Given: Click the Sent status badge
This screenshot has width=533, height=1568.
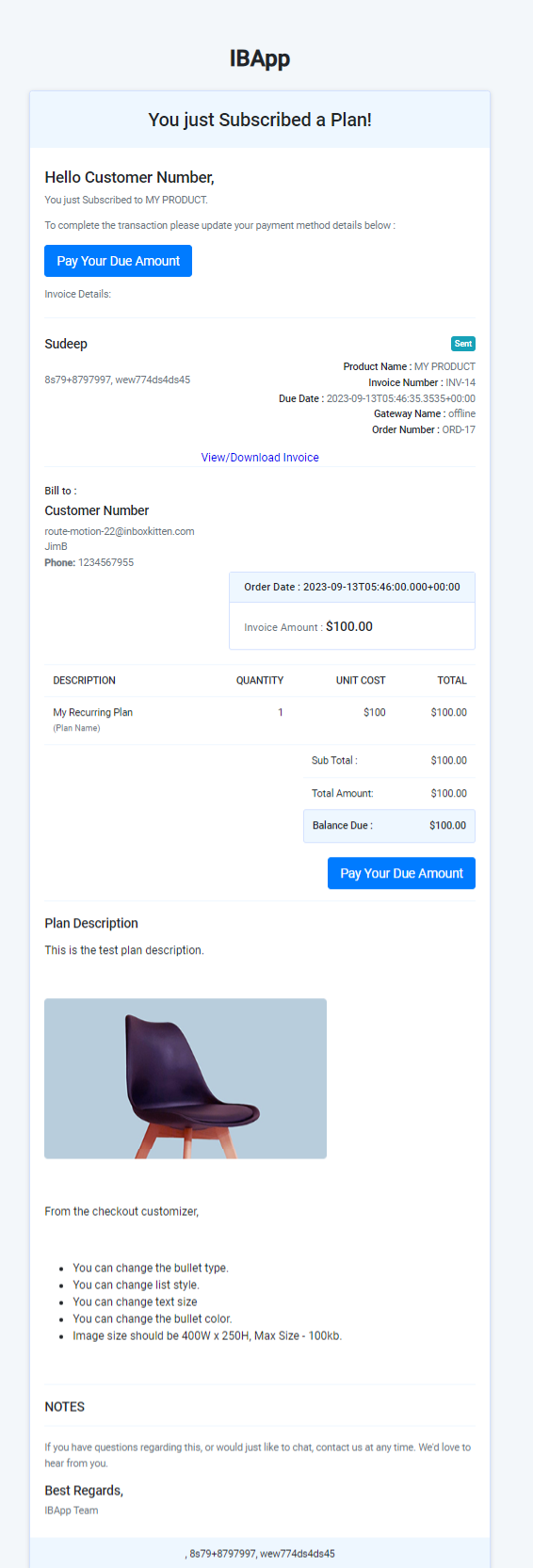Looking at the screenshot, I should click(x=463, y=344).
